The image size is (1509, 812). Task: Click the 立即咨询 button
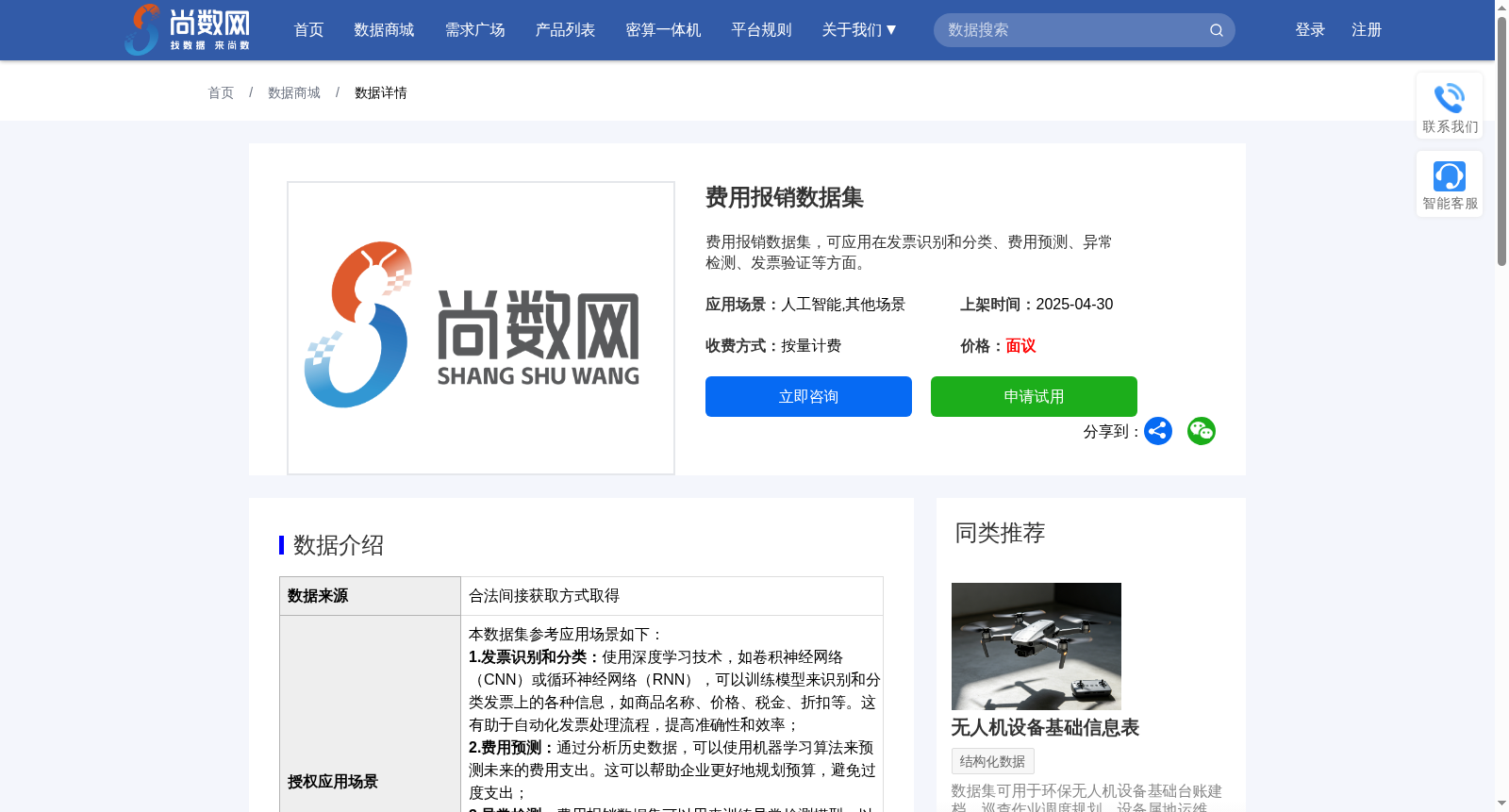(808, 396)
